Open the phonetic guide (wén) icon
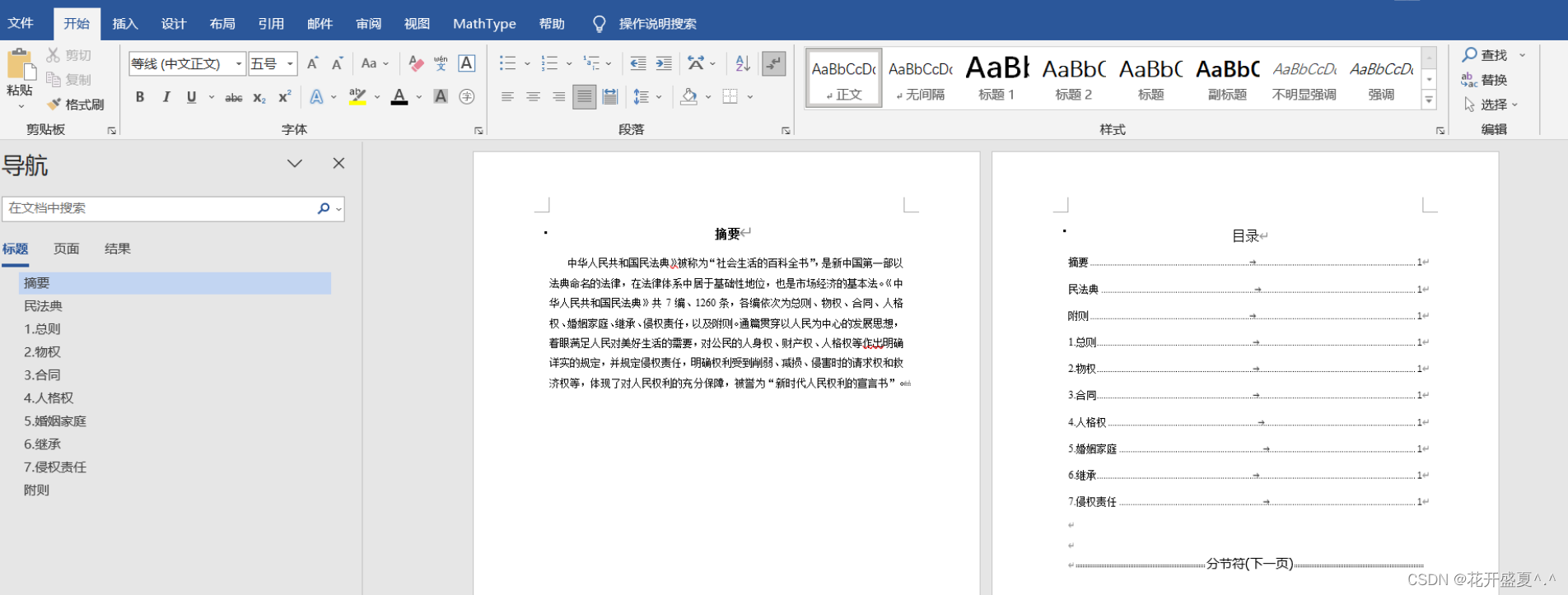This screenshot has width=1568, height=595. coord(441,63)
